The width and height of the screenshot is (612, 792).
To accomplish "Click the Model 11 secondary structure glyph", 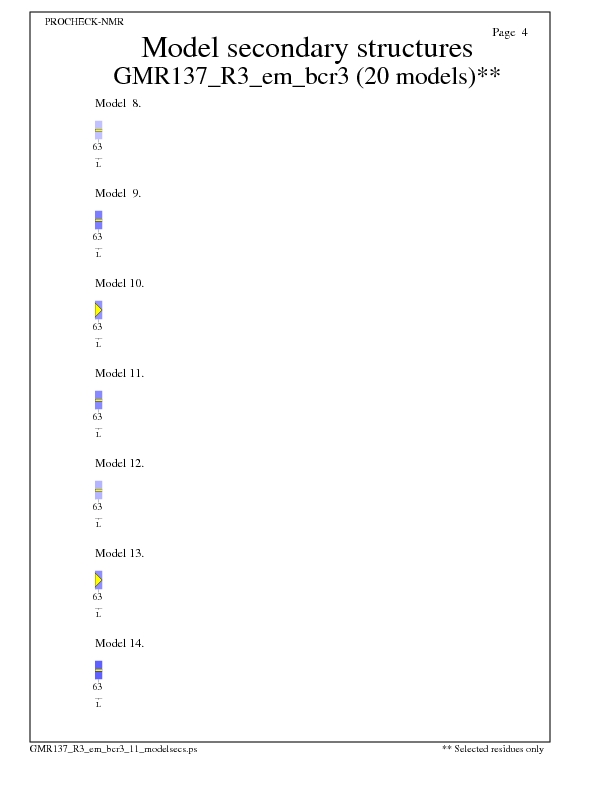I will tap(98, 400).
